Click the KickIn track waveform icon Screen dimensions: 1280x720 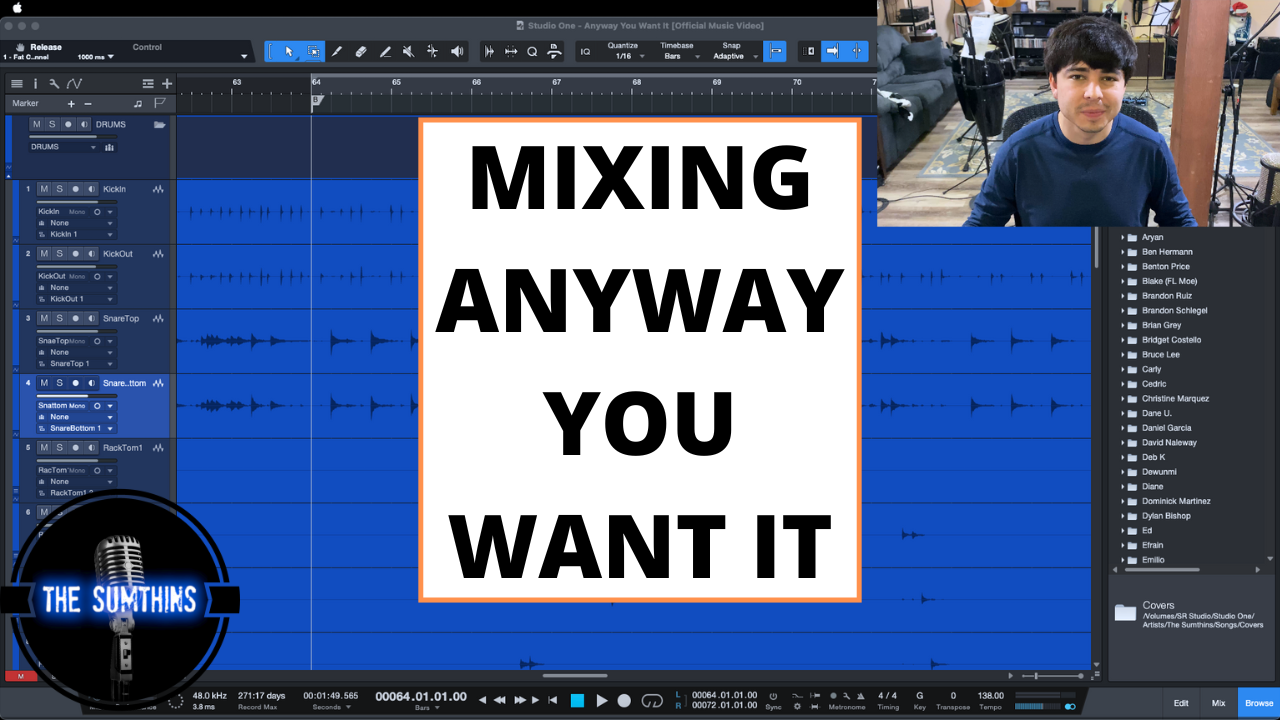[158, 189]
